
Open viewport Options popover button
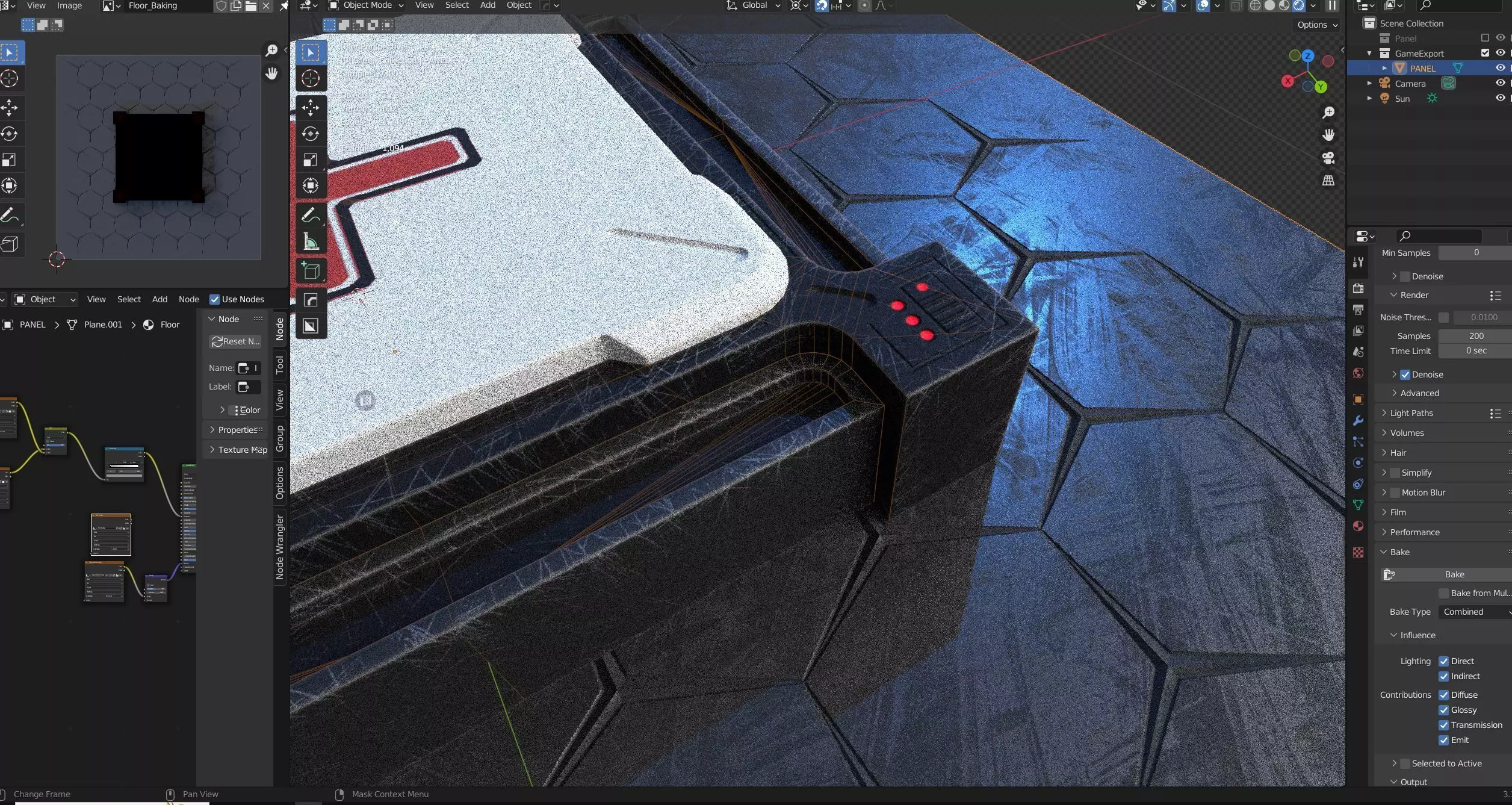pyautogui.click(x=1317, y=25)
